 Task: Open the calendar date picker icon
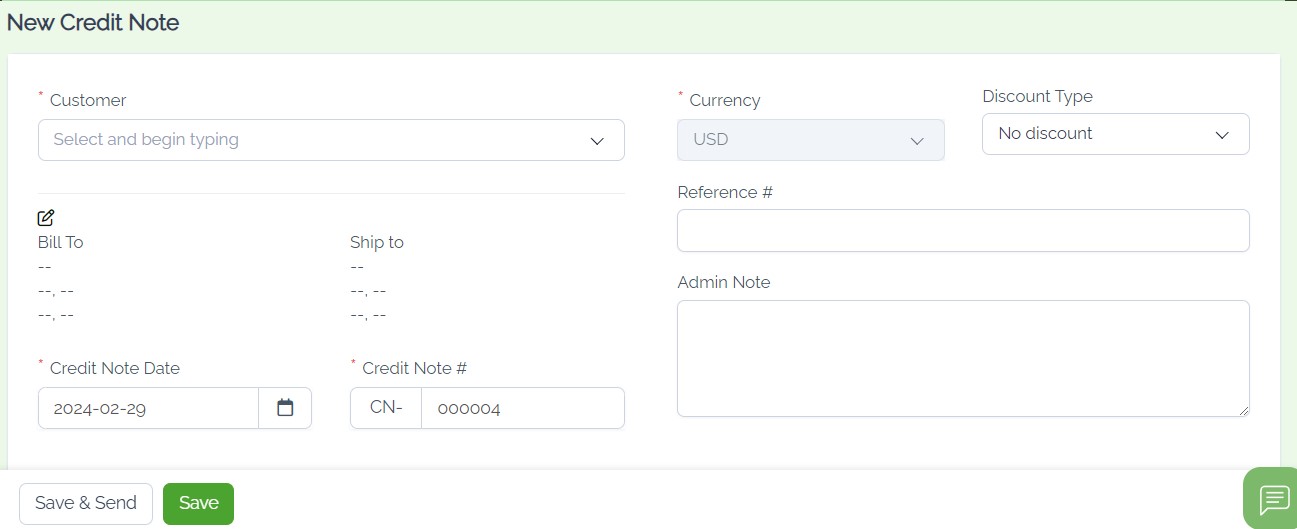coord(285,408)
